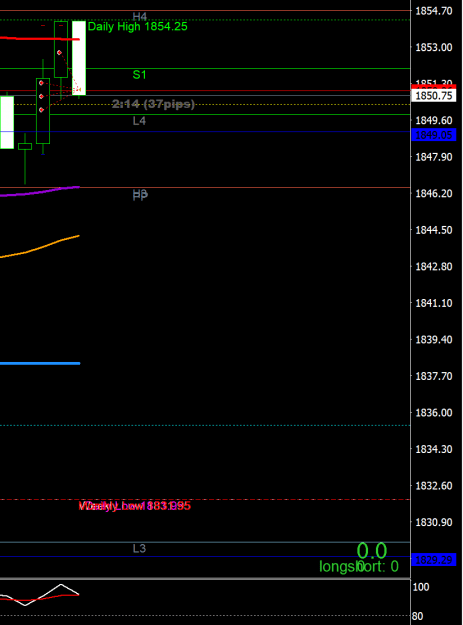This screenshot has height=625, width=463.
Task: Select the S1 support level label
Action: pyautogui.click(x=139, y=75)
